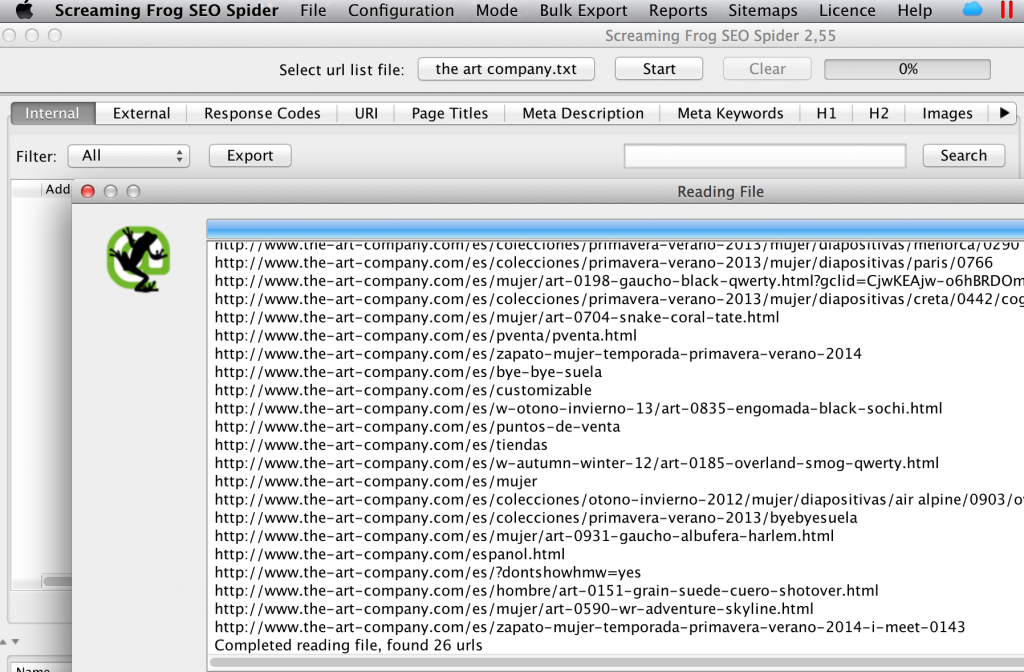The width and height of the screenshot is (1024, 672).
Task: Open the Sitemaps menu
Action: (764, 11)
